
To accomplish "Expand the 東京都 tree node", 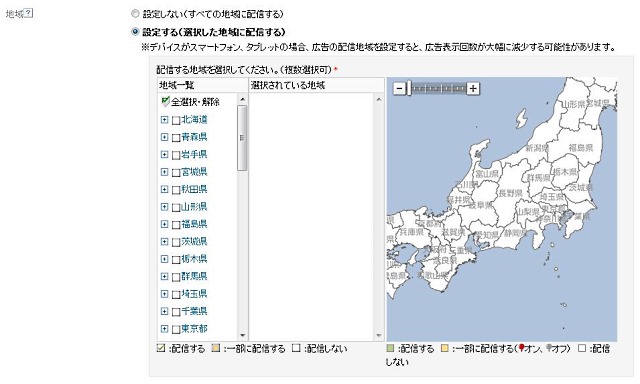I will pos(164,329).
